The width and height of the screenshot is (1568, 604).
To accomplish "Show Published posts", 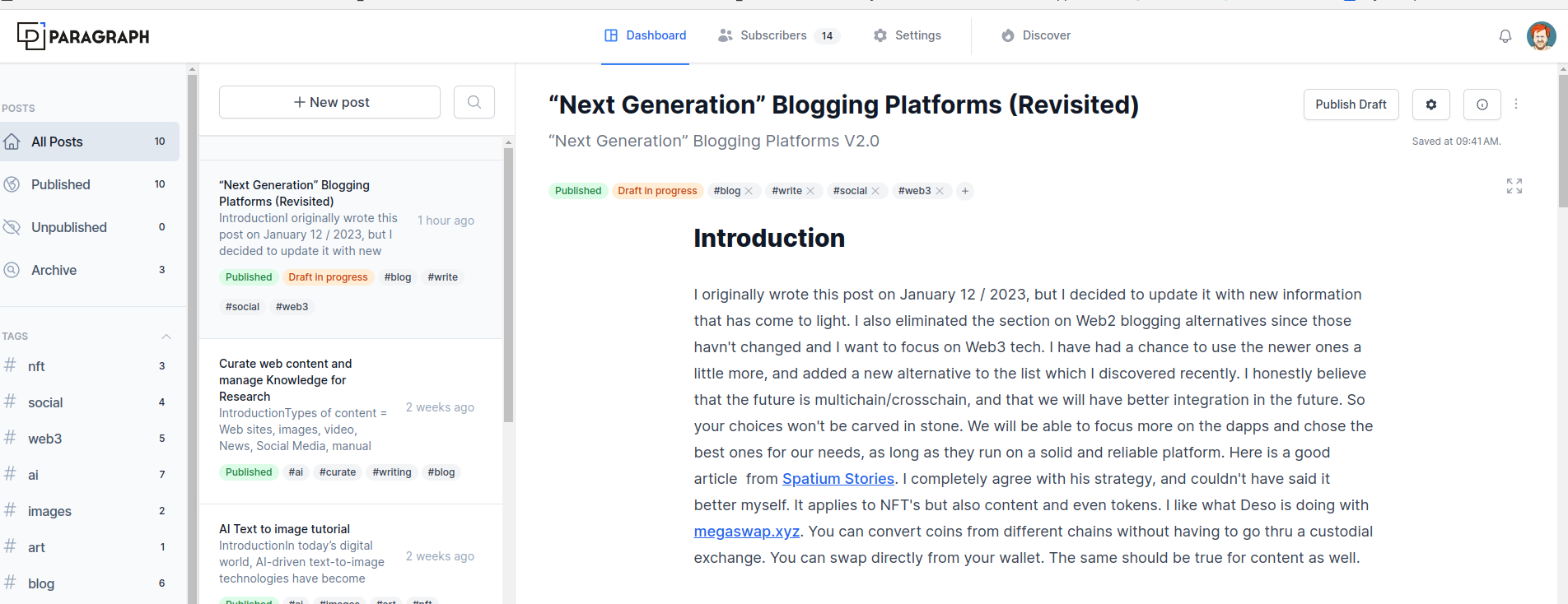I will pos(90,184).
